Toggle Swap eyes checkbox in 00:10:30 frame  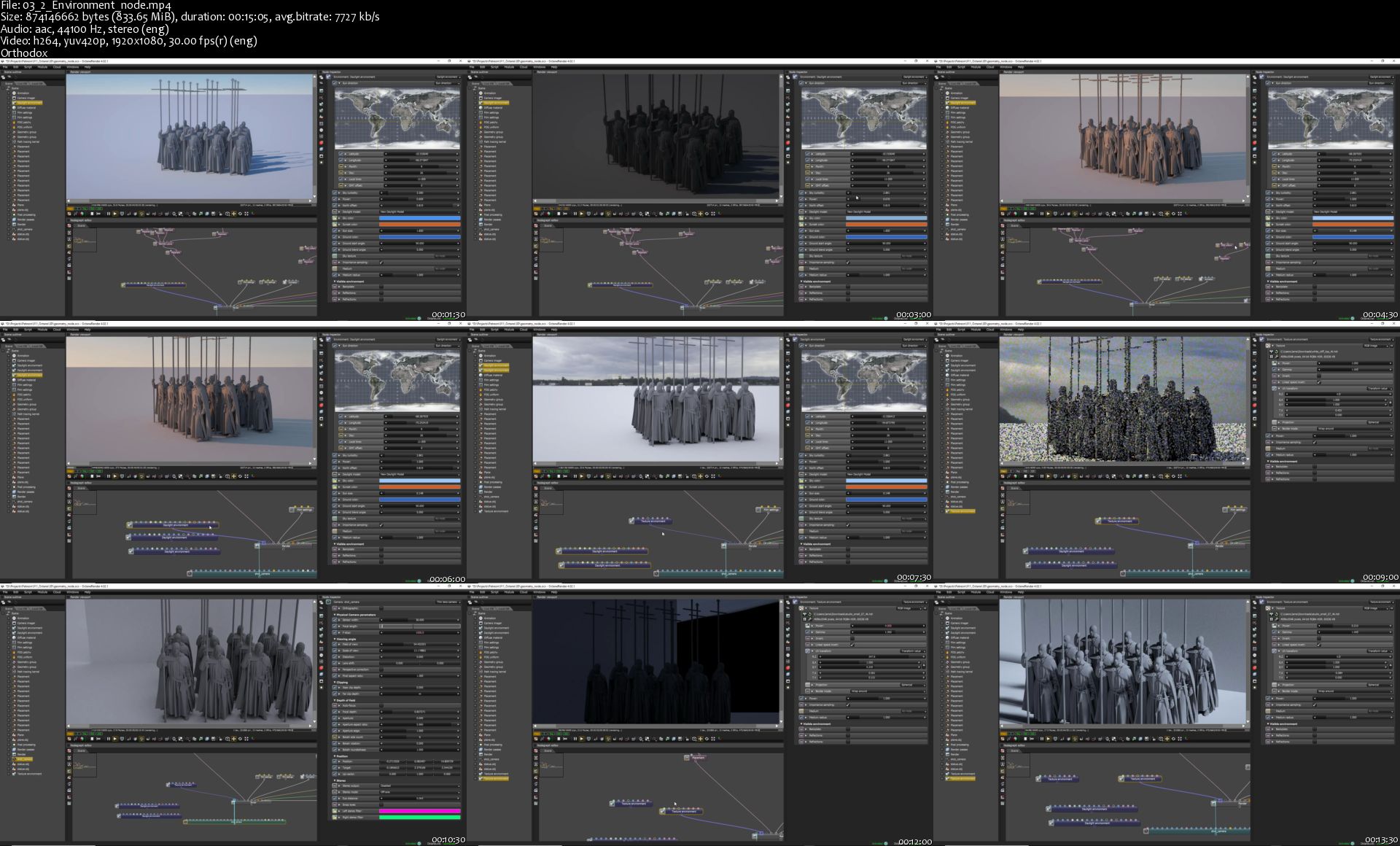click(381, 804)
